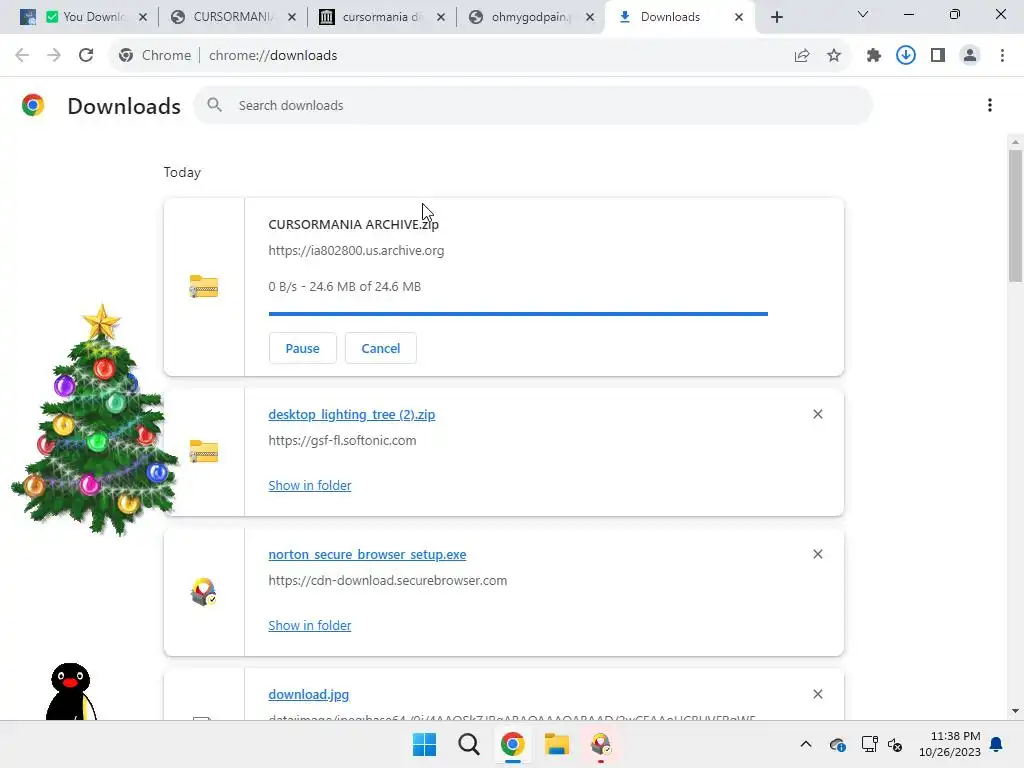The height and width of the screenshot is (768, 1024).
Task: Switch to the ohmygodpain tab
Action: click(x=530, y=17)
